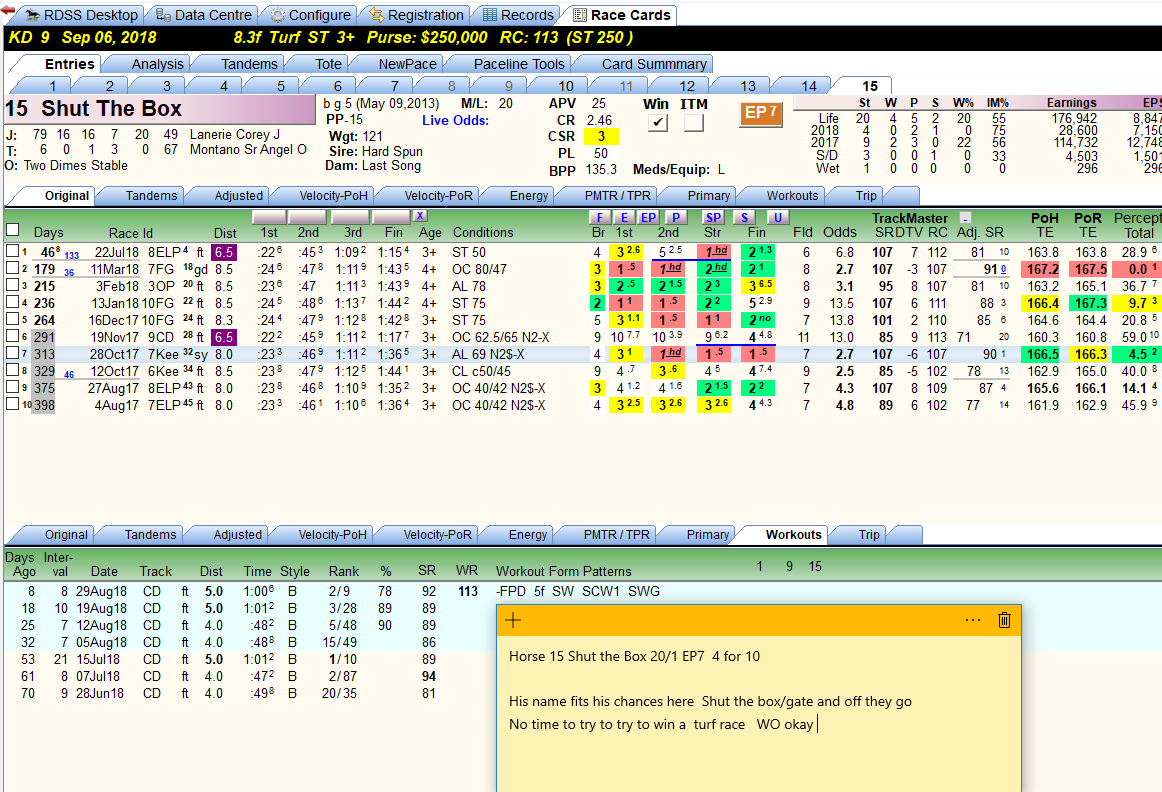This screenshot has width=1162, height=792.
Task: Click the Live Odds label
Action: pos(455,120)
